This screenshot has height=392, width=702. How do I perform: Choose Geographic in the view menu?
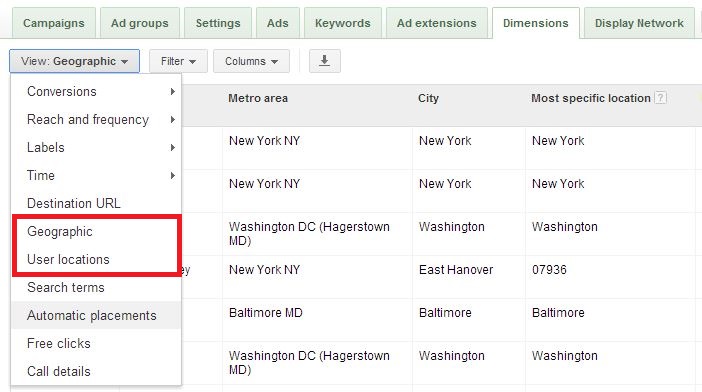tap(96, 231)
